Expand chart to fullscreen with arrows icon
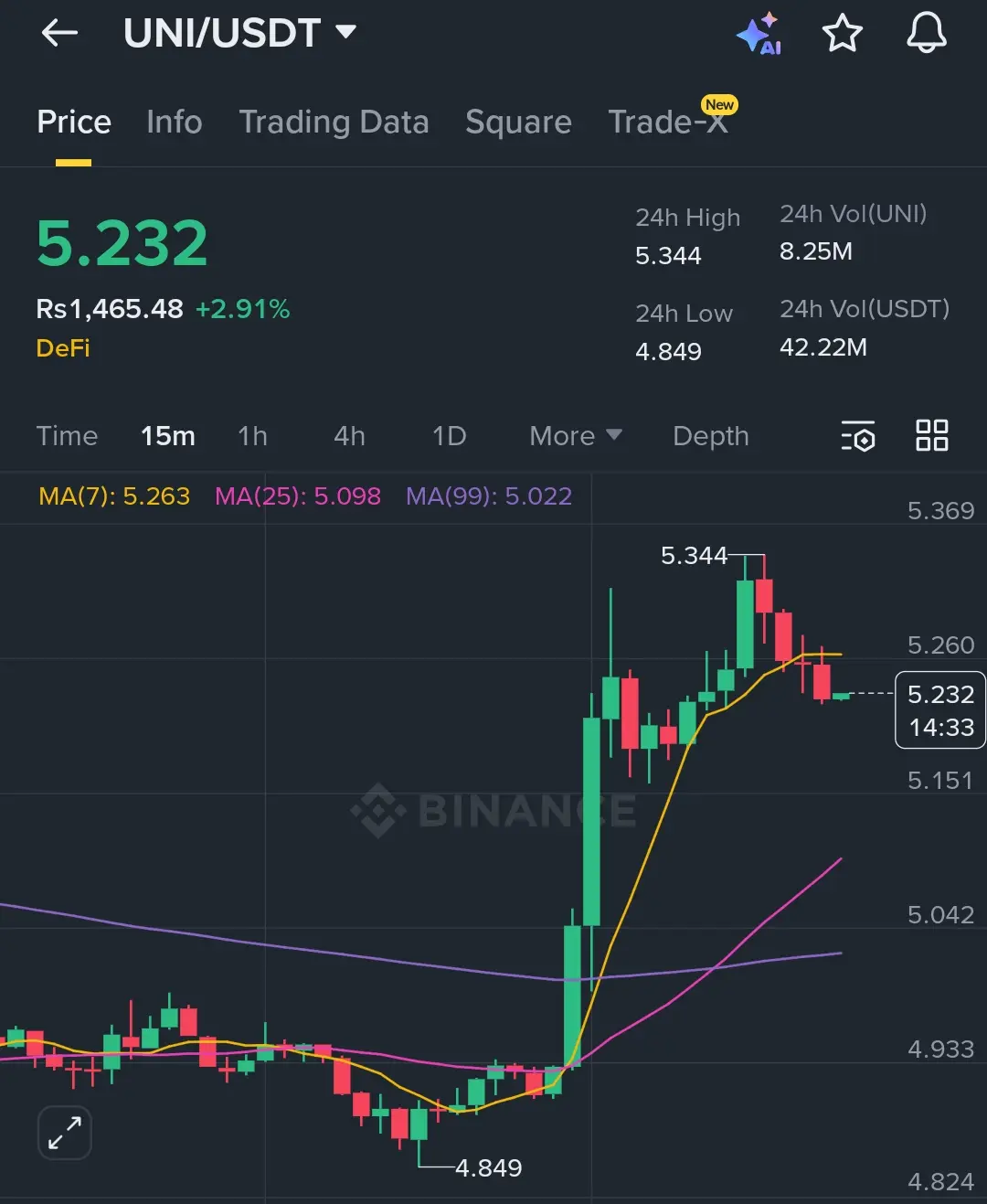987x1204 pixels. [65, 1133]
